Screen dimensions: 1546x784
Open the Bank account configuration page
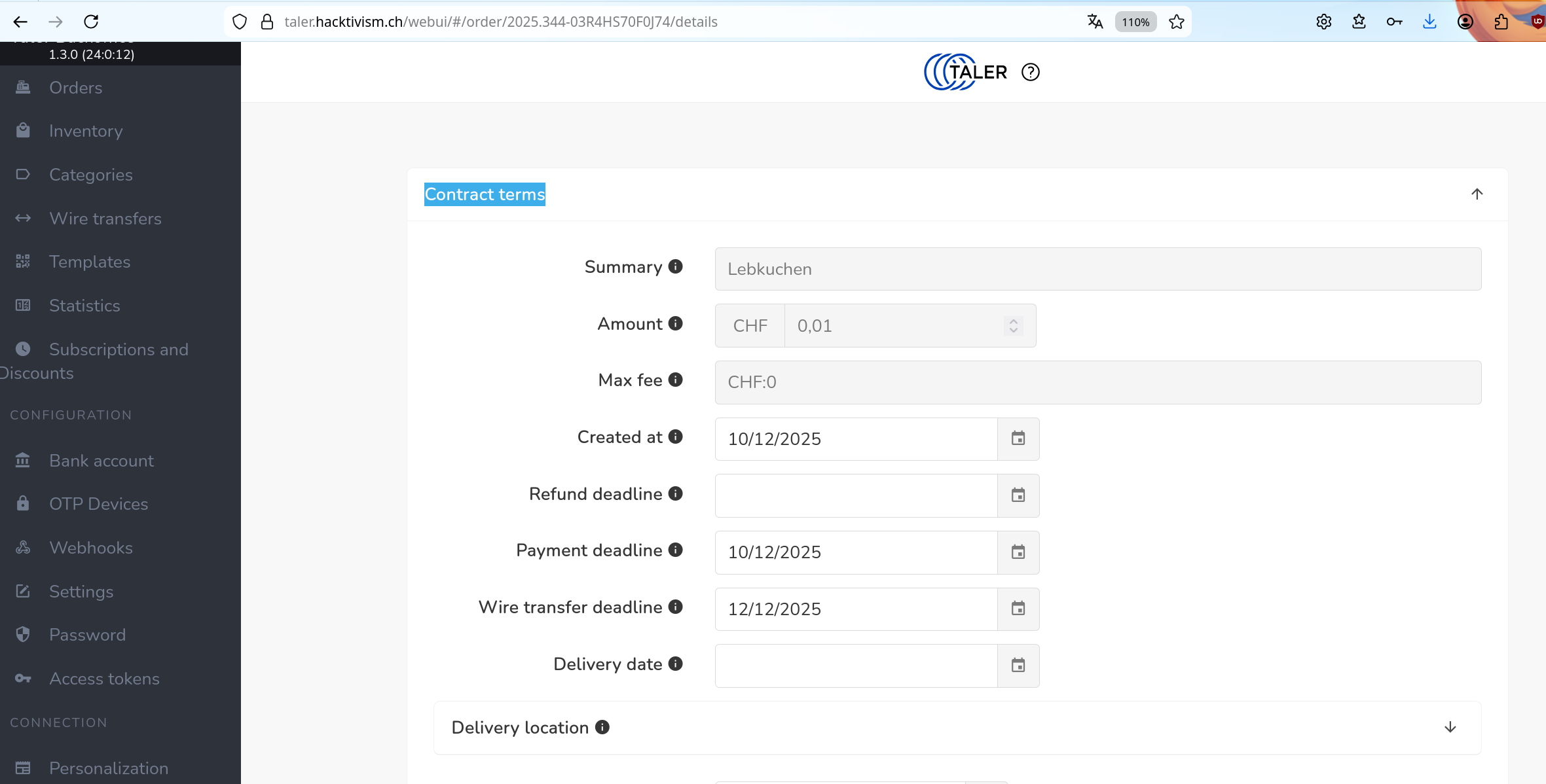(101, 461)
